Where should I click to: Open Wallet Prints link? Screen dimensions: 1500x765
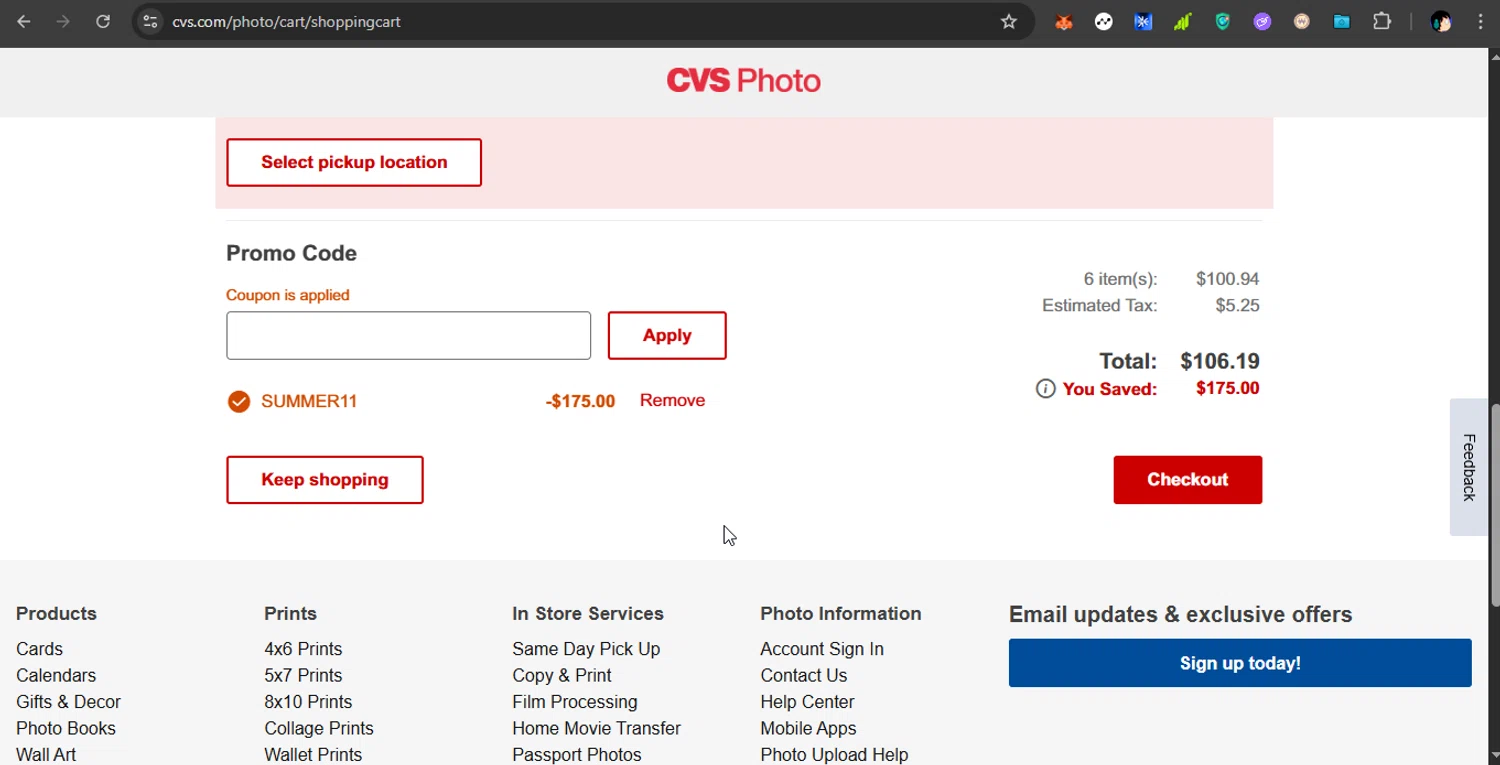coord(313,755)
